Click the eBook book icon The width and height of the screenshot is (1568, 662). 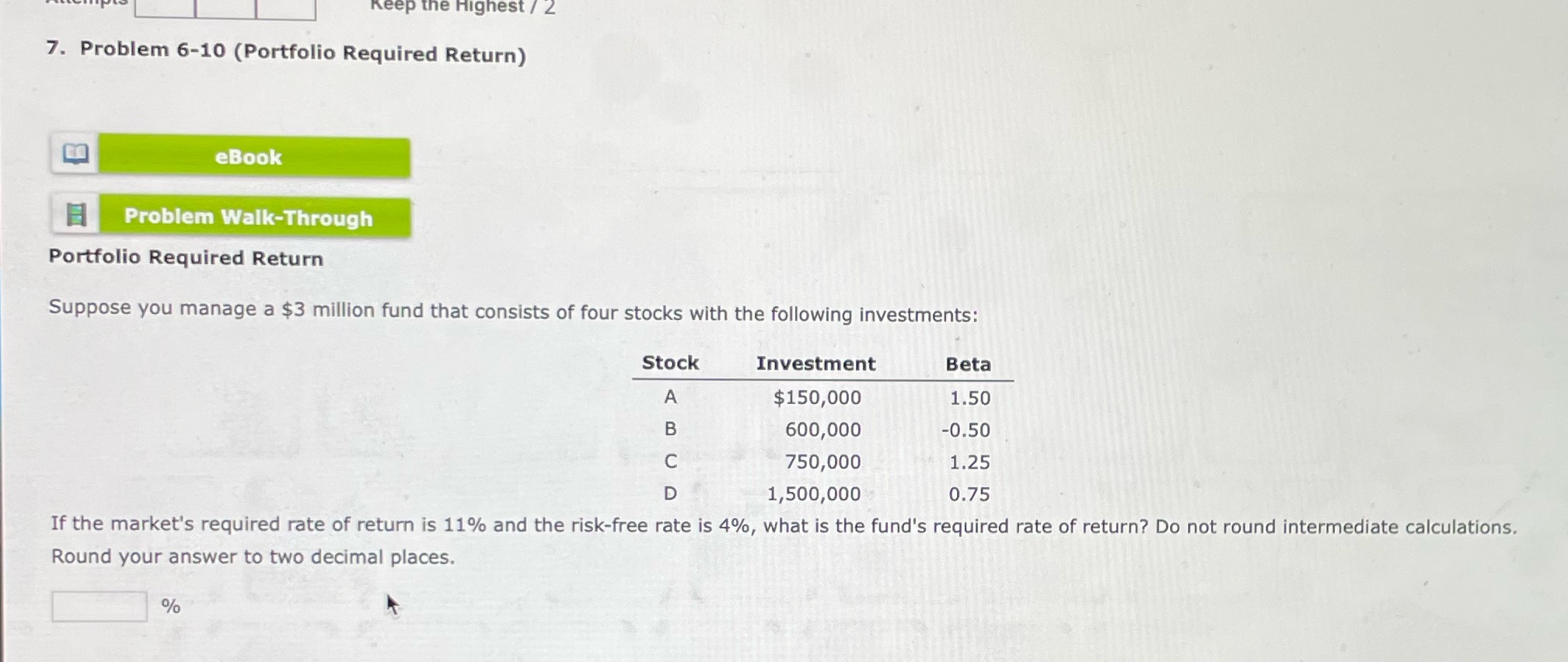tap(75, 154)
